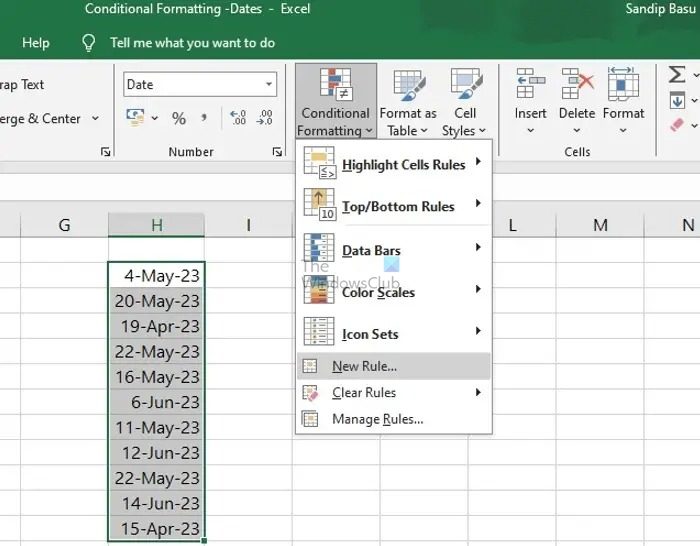Open the Conditional Formatting dropdown button
Viewport: 700px width, 546px height.
[336, 101]
